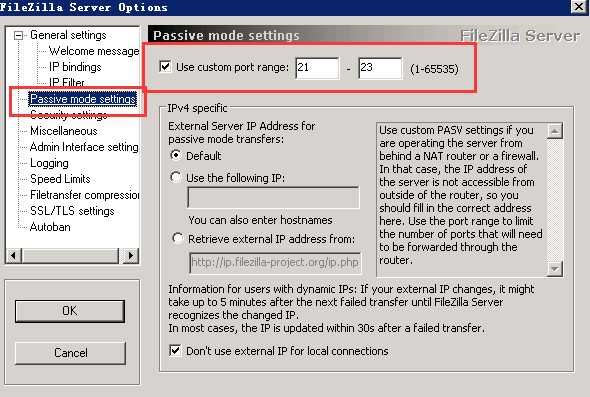The width and height of the screenshot is (590, 397).
Task: Select Use the following IP option
Action: click(176, 177)
